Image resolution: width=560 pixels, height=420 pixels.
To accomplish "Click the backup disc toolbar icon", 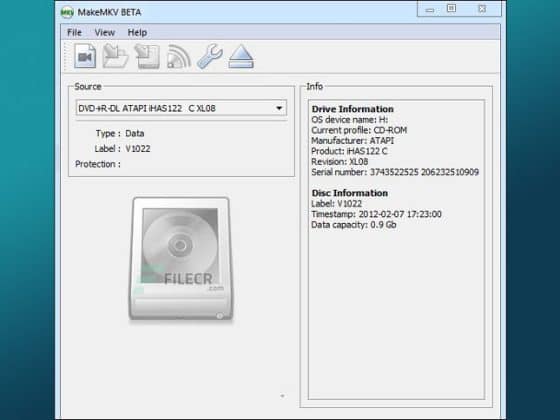I will click(147, 56).
